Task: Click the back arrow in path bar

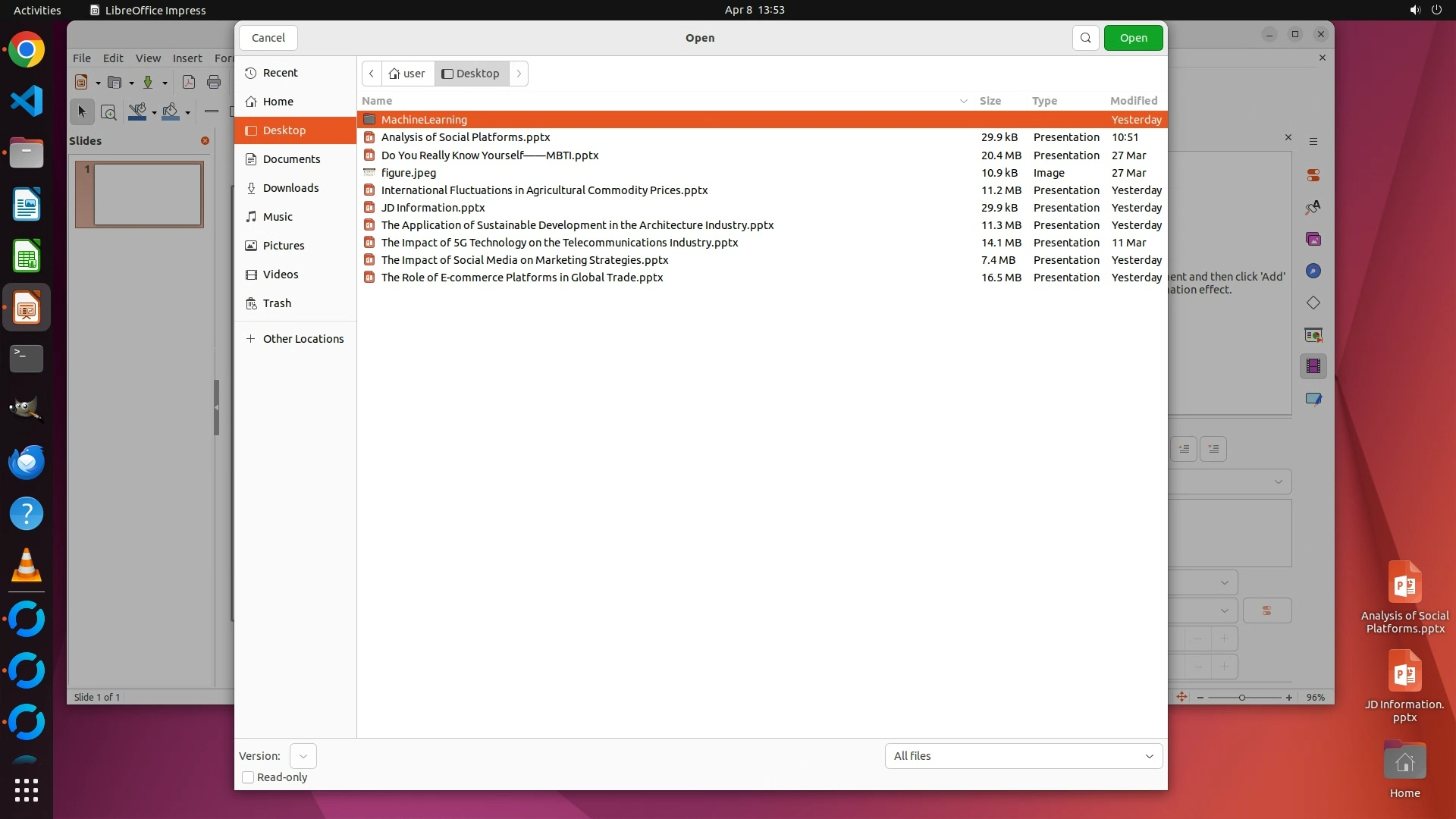Action: pos(372,74)
